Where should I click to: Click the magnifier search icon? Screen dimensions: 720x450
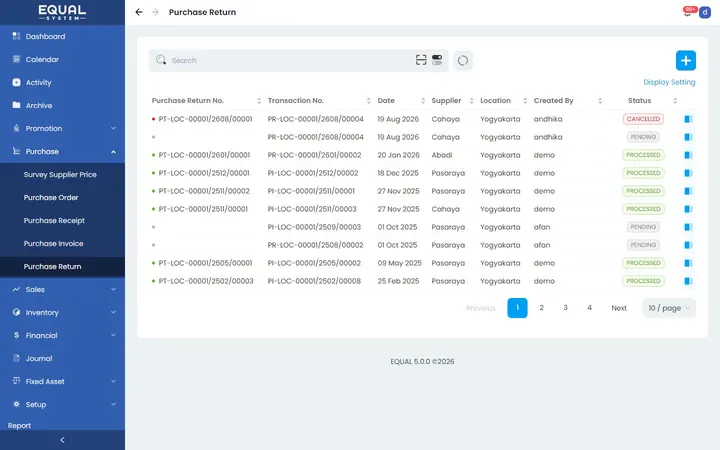point(161,60)
